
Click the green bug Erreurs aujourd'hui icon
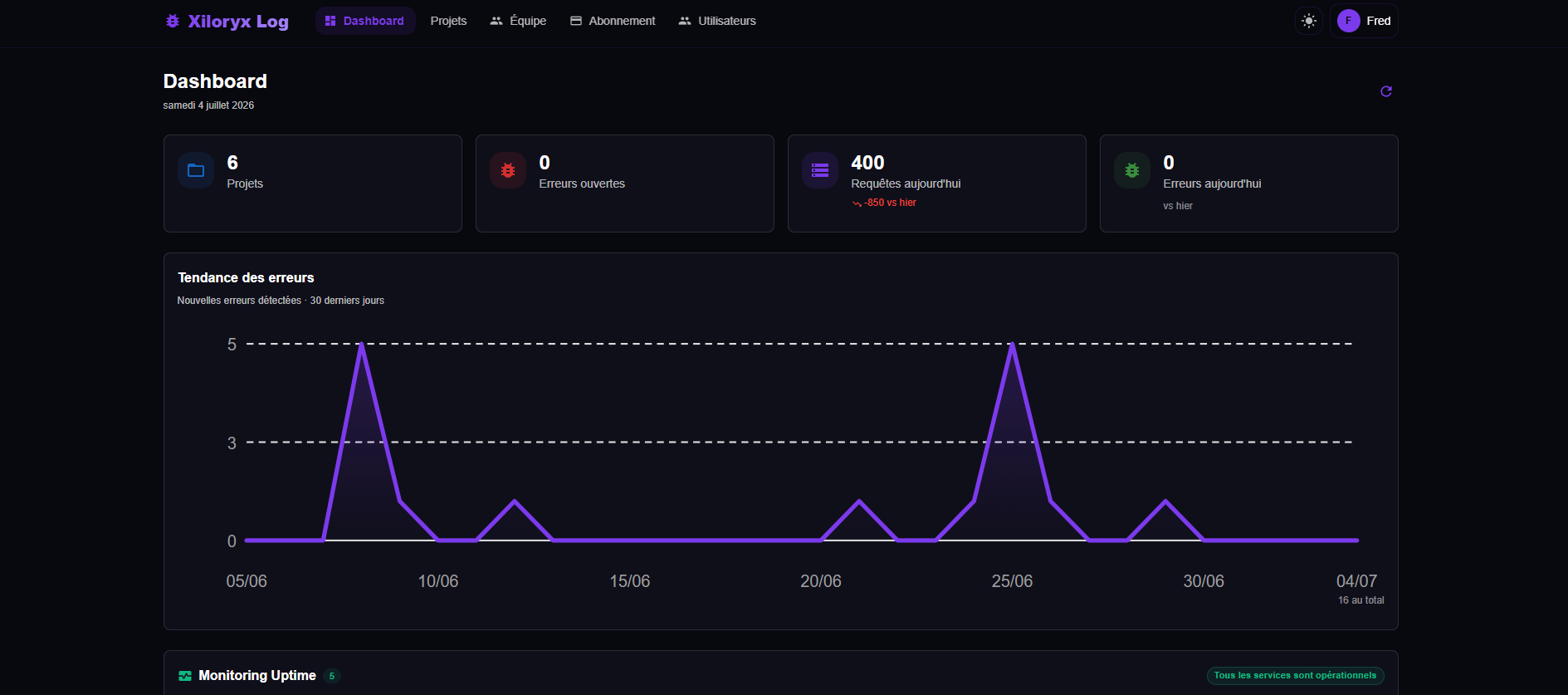pyautogui.click(x=1132, y=170)
